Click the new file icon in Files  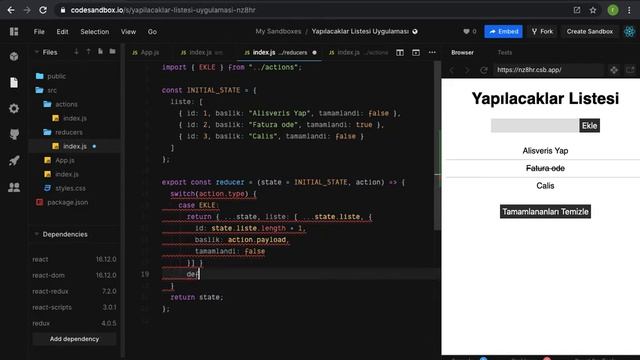click(100, 51)
